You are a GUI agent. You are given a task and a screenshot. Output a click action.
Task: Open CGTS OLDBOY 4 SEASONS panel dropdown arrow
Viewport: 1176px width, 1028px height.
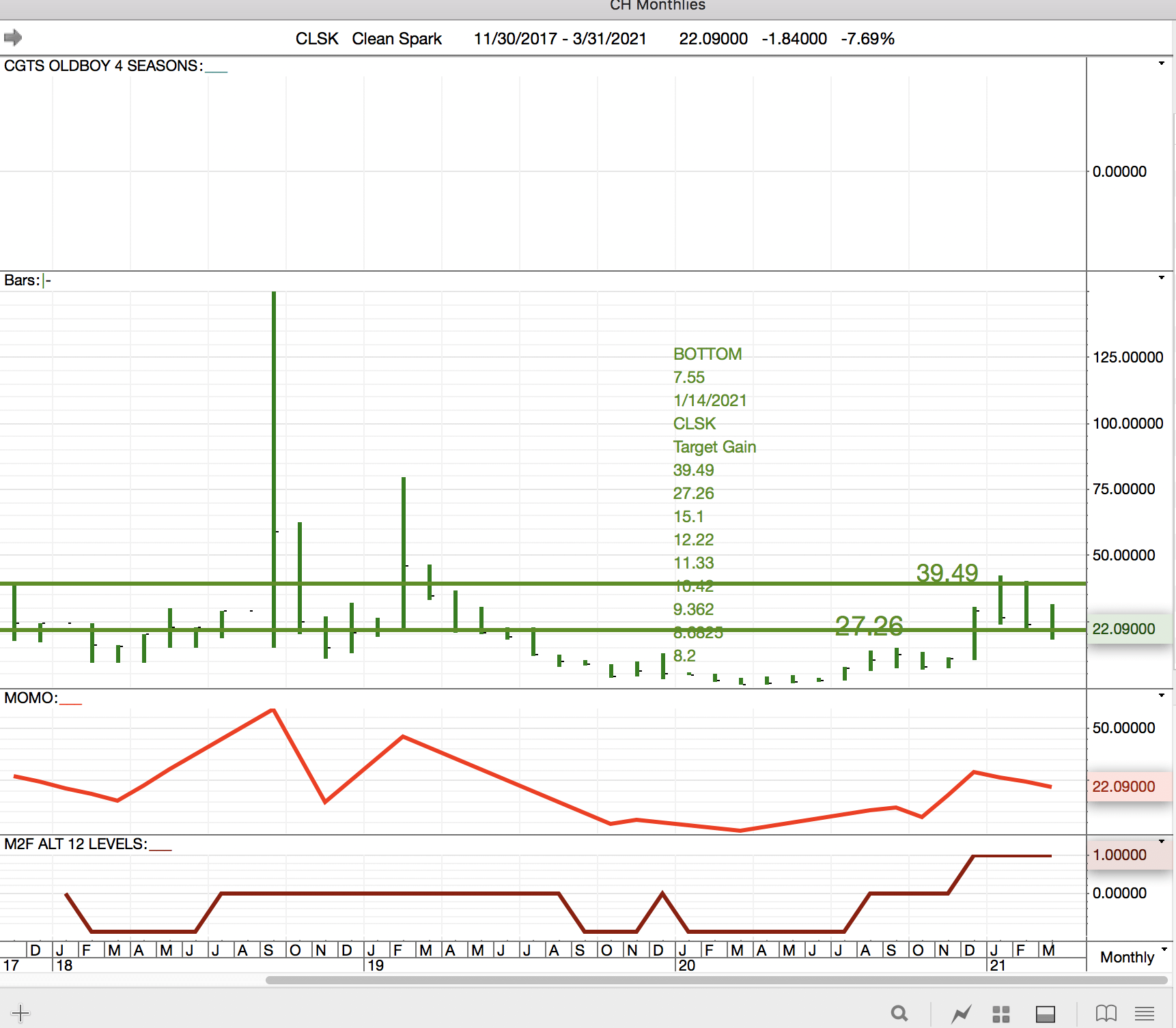(1162, 63)
